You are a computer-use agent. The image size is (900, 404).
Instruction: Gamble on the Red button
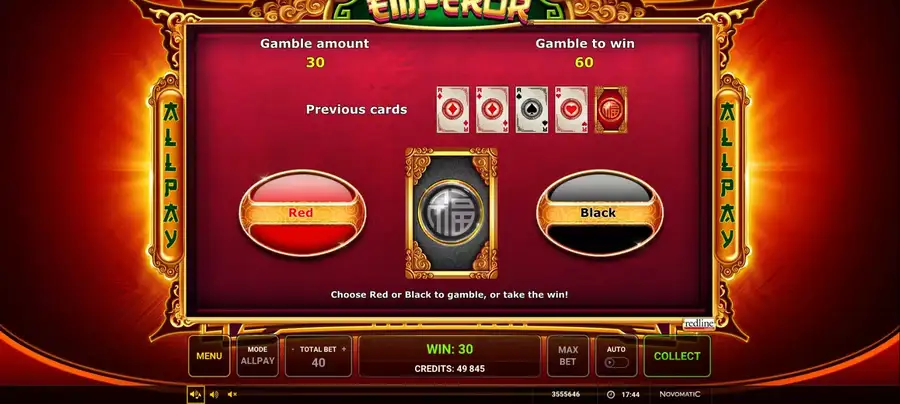pyautogui.click(x=302, y=213)
